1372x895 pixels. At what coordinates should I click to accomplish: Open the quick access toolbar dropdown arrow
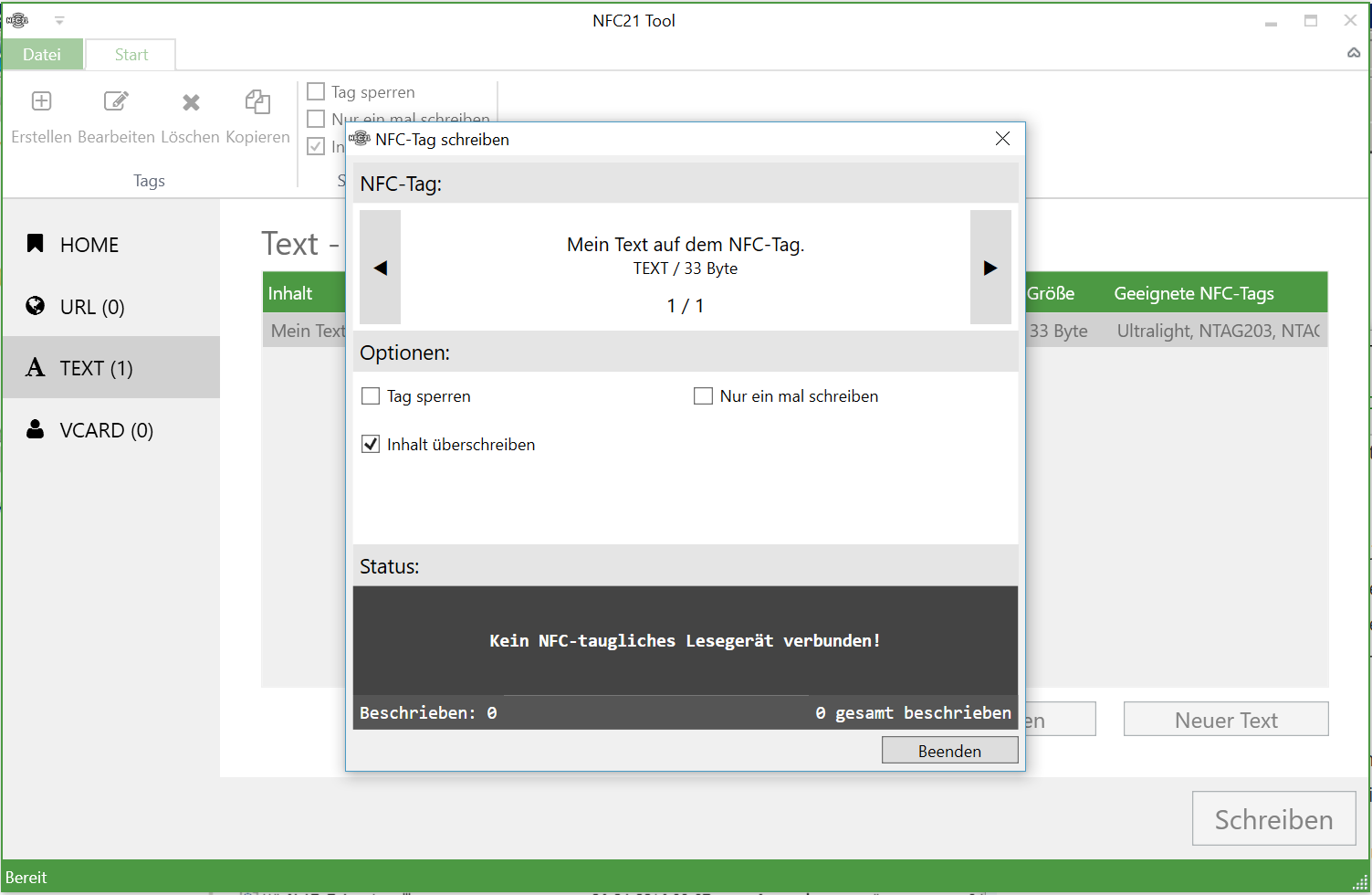click(x=59, y=20)
